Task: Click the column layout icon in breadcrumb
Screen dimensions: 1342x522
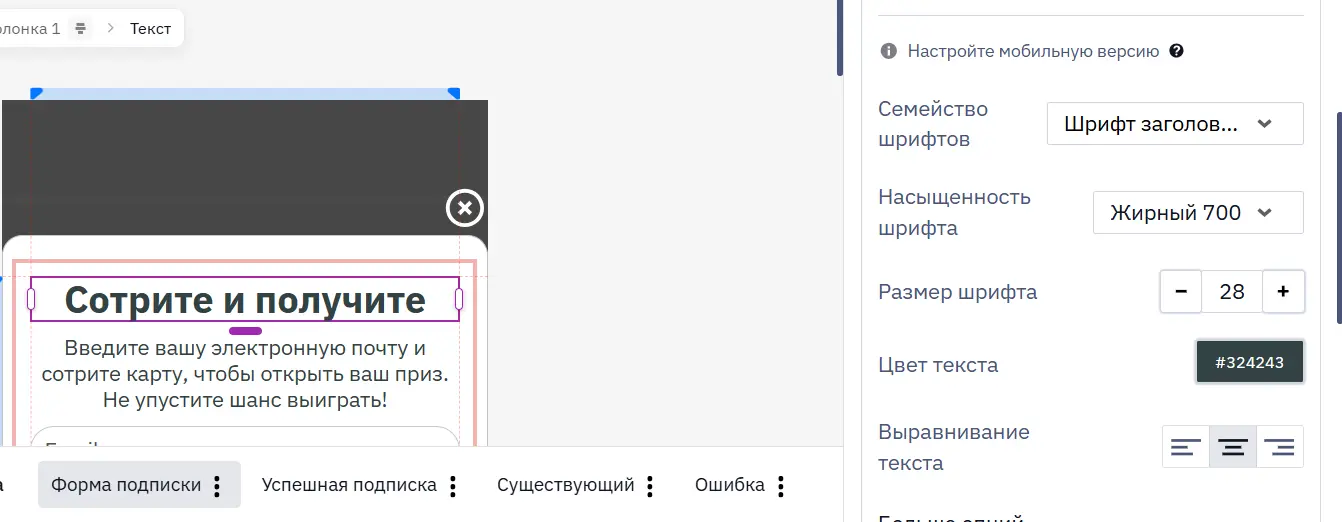Action: [x=81, y=29]
